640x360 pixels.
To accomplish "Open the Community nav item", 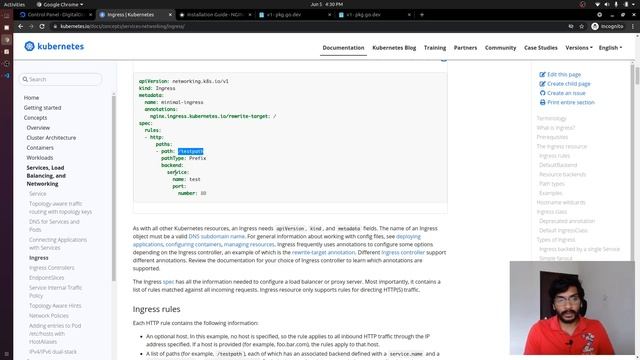I will 500,48.
